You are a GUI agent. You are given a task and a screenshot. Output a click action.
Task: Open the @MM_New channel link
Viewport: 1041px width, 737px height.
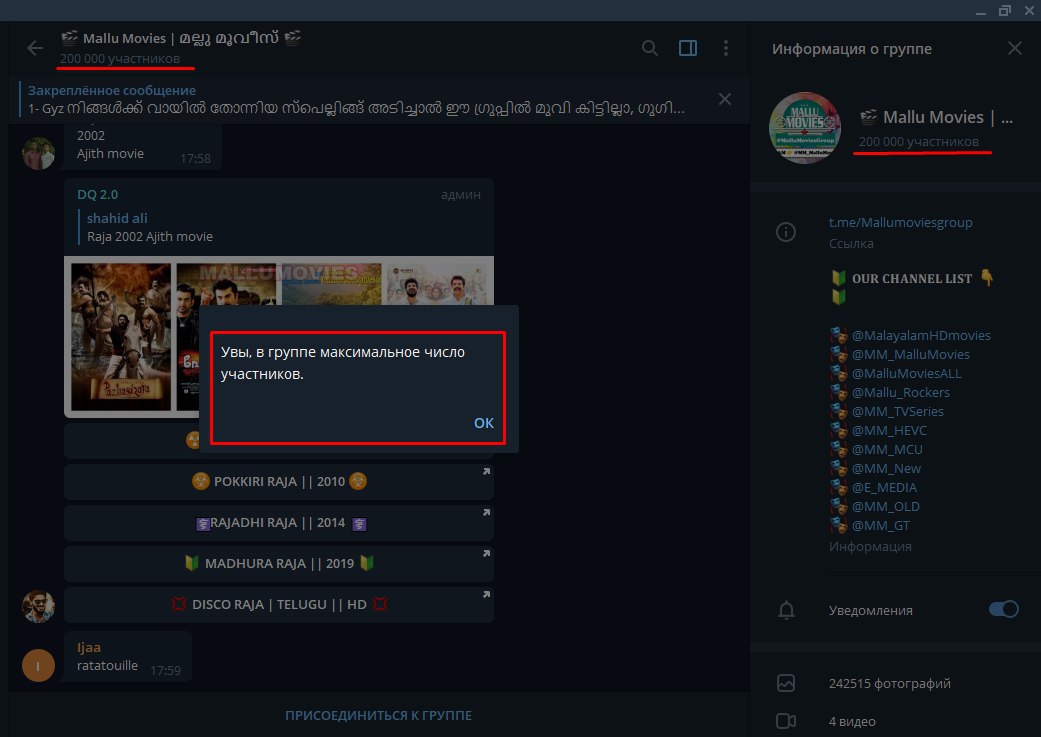tap(886, 469)
